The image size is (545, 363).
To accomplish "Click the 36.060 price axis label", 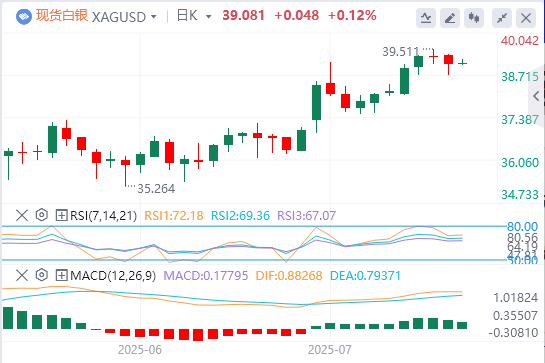I will (x=520, y=162).
